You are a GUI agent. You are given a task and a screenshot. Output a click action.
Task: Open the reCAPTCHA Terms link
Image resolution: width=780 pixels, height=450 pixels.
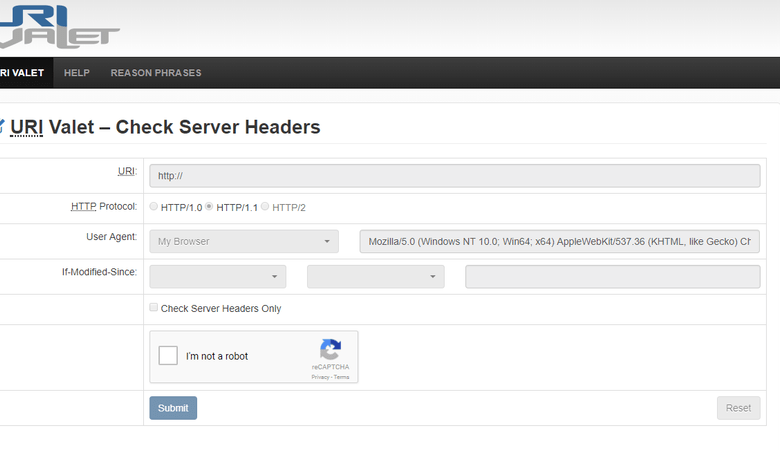[341, 377]
